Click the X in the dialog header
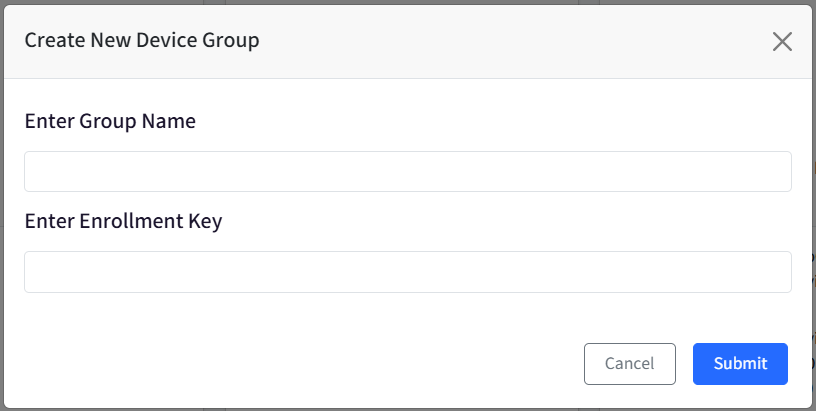The width and height of the screenshot is (816, 411). click(x=782, y=42)
